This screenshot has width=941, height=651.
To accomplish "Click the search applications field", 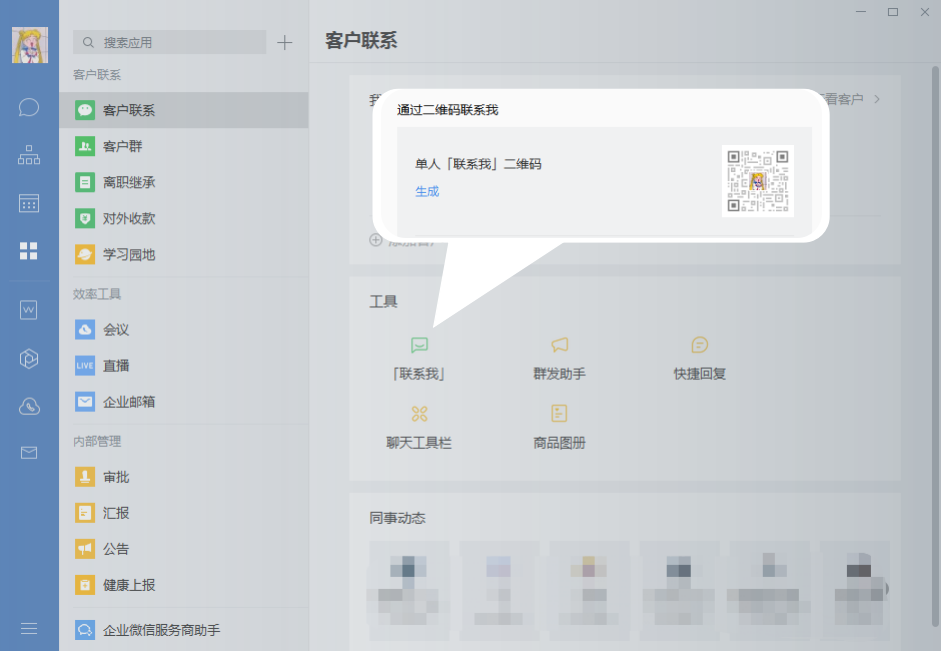I will coord(169,42).
